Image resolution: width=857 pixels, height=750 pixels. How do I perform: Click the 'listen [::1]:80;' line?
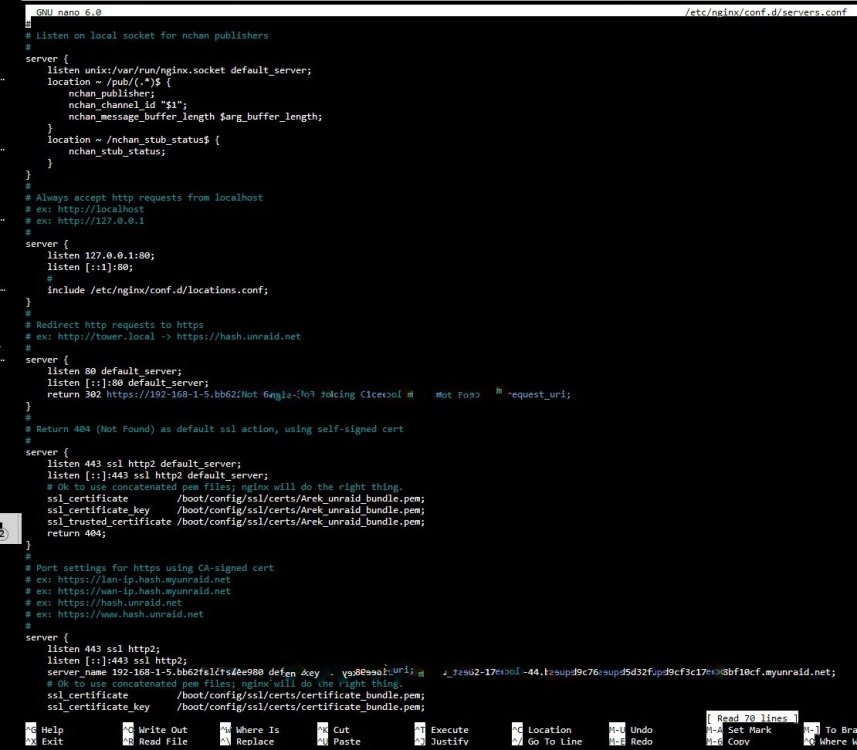pos(90,267)
